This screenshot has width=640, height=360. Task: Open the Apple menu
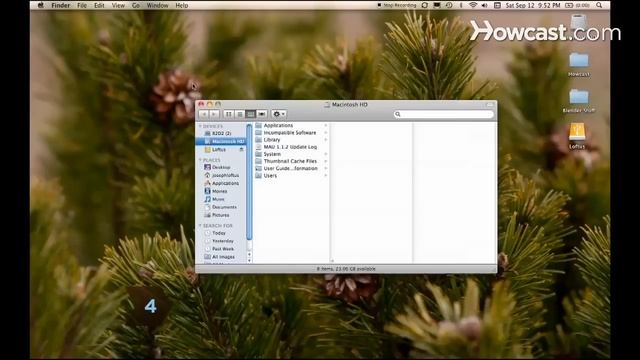click(40, 5)
